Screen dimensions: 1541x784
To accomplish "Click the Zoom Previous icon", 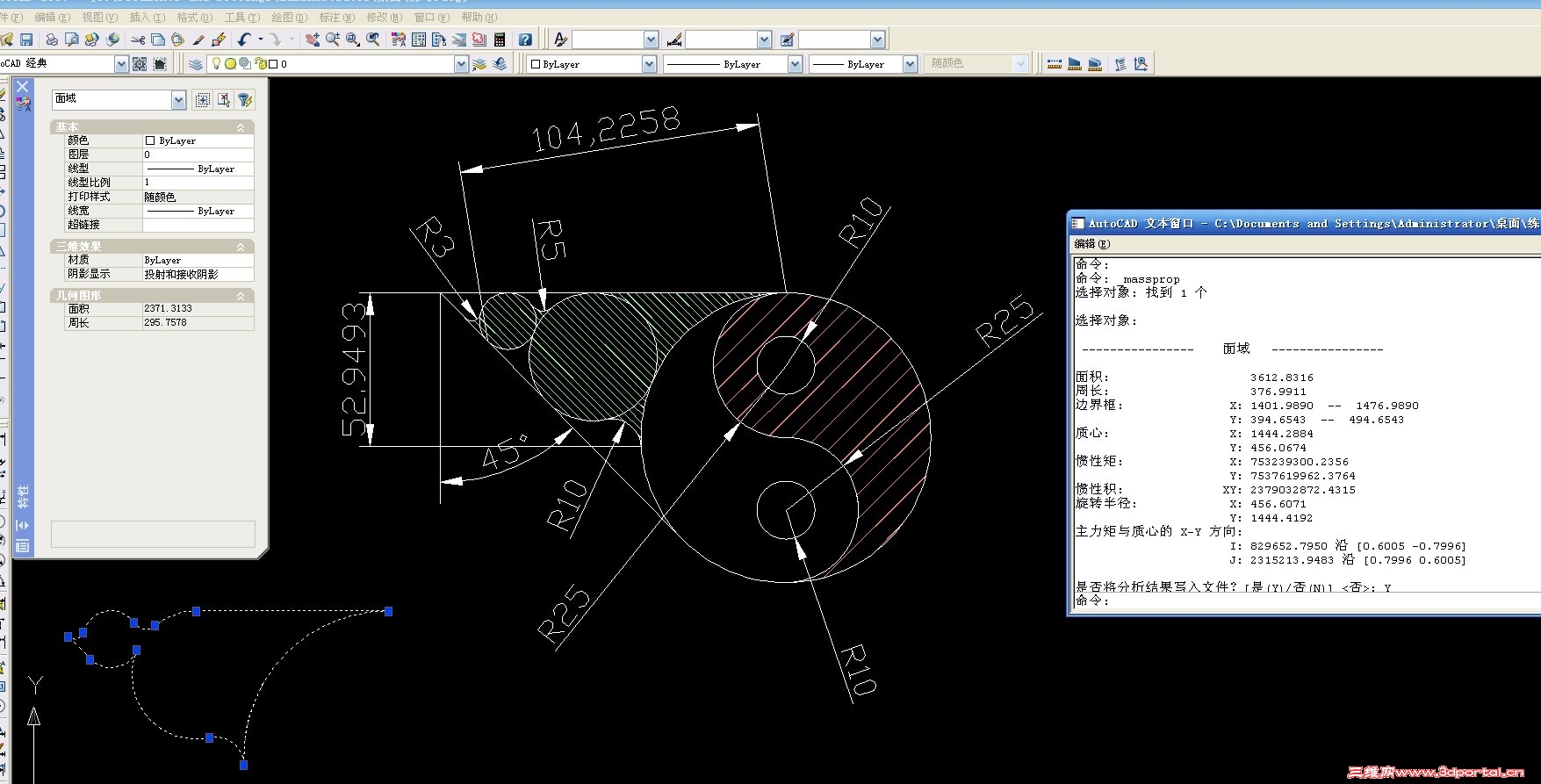I will pyautogui.click(x=373, y=40).
